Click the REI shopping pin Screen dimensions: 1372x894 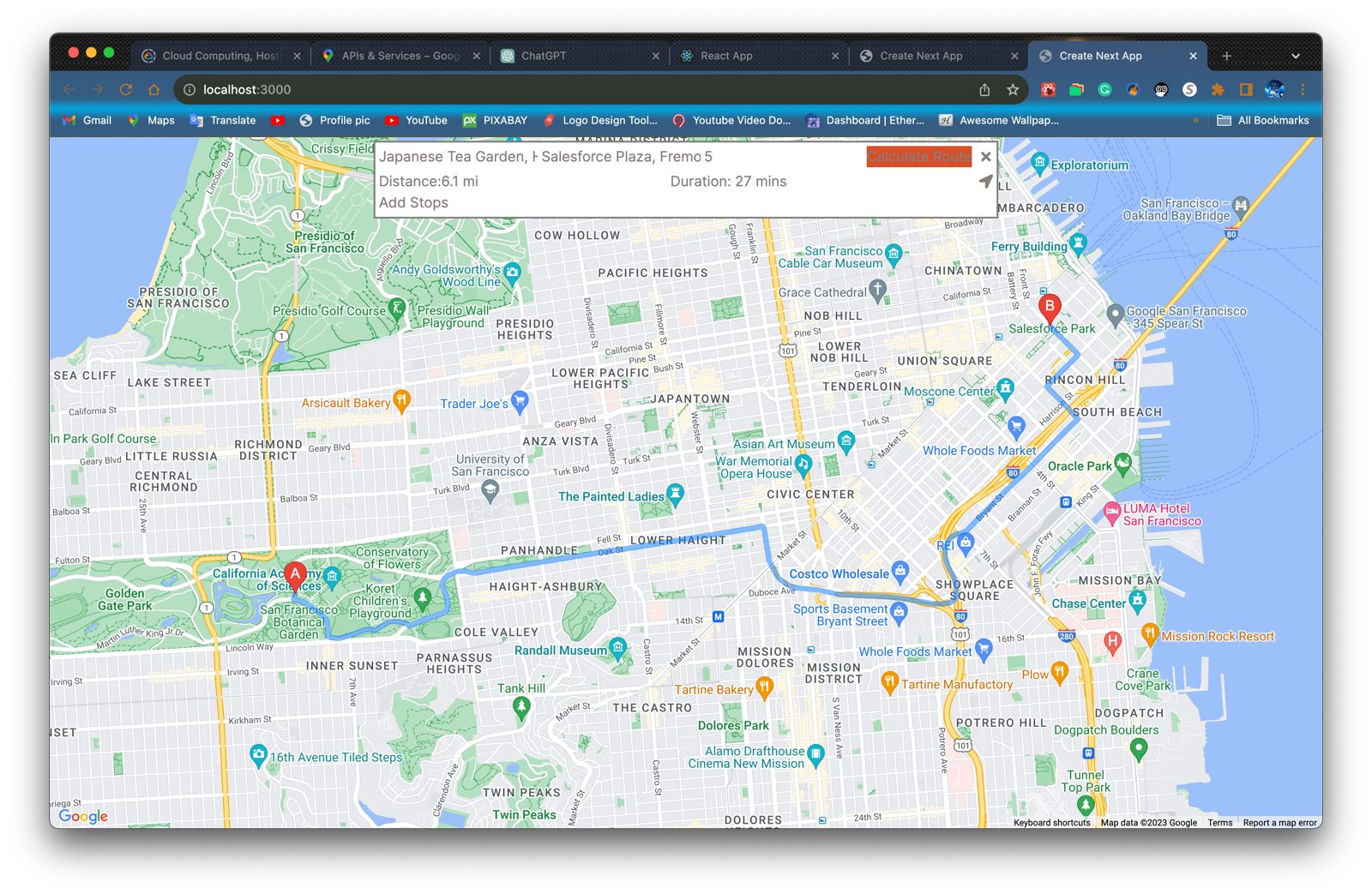point(966,542)
